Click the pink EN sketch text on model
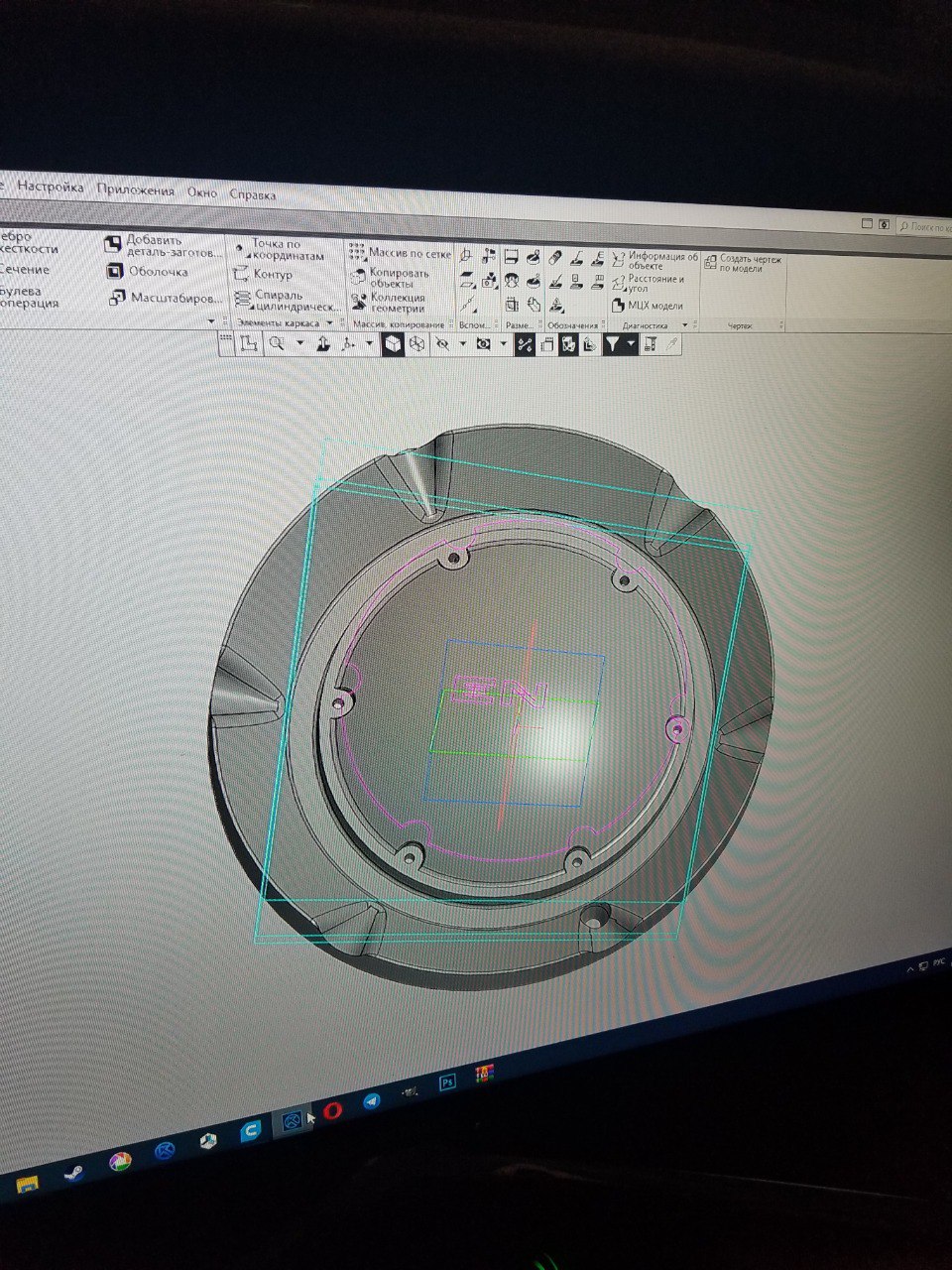952x1270 pixels. pos(500,692)
